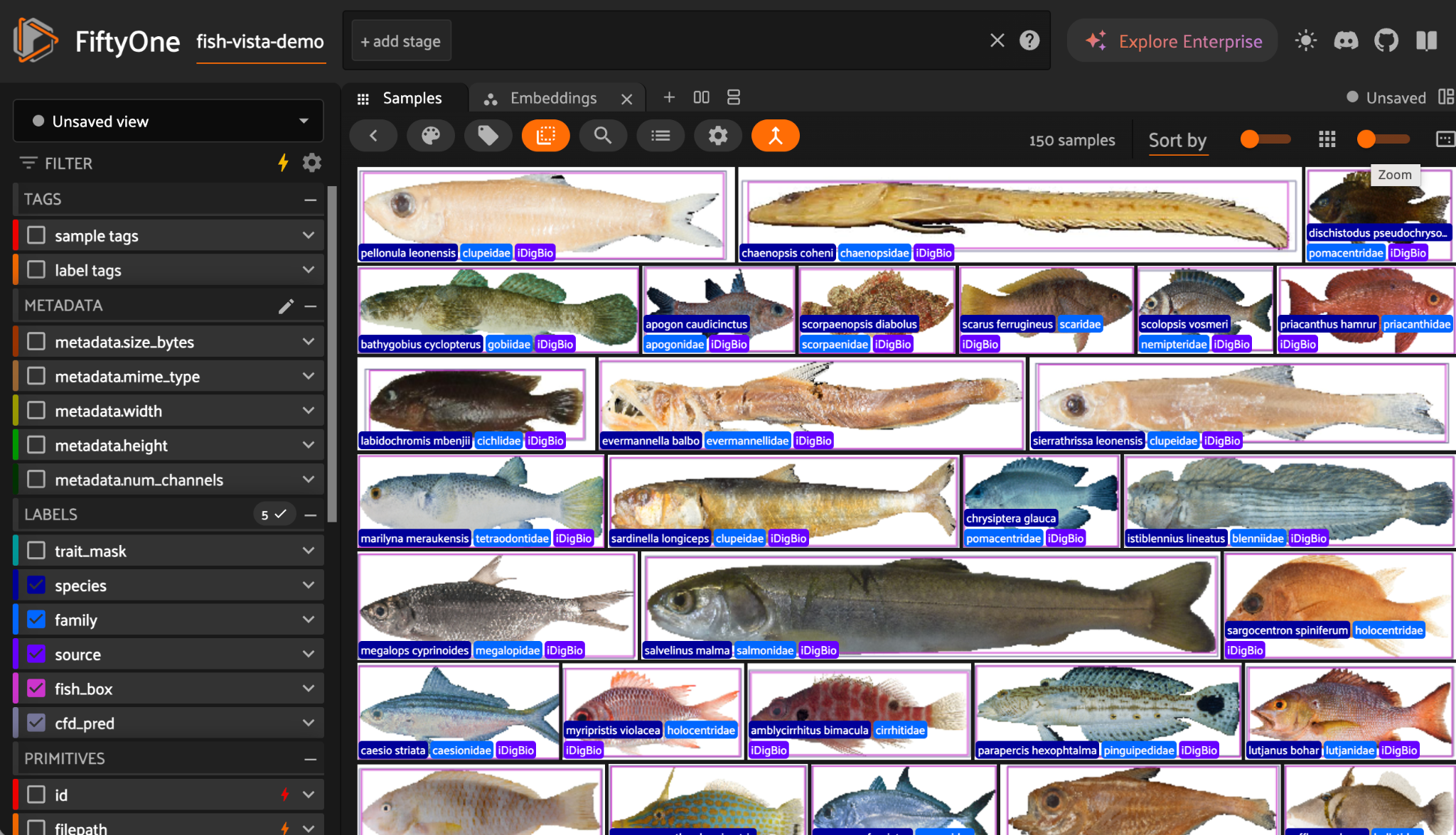Click the lightning bolt filter mode icon
The width and height of the screenshot is (1456, 835).
283,163
